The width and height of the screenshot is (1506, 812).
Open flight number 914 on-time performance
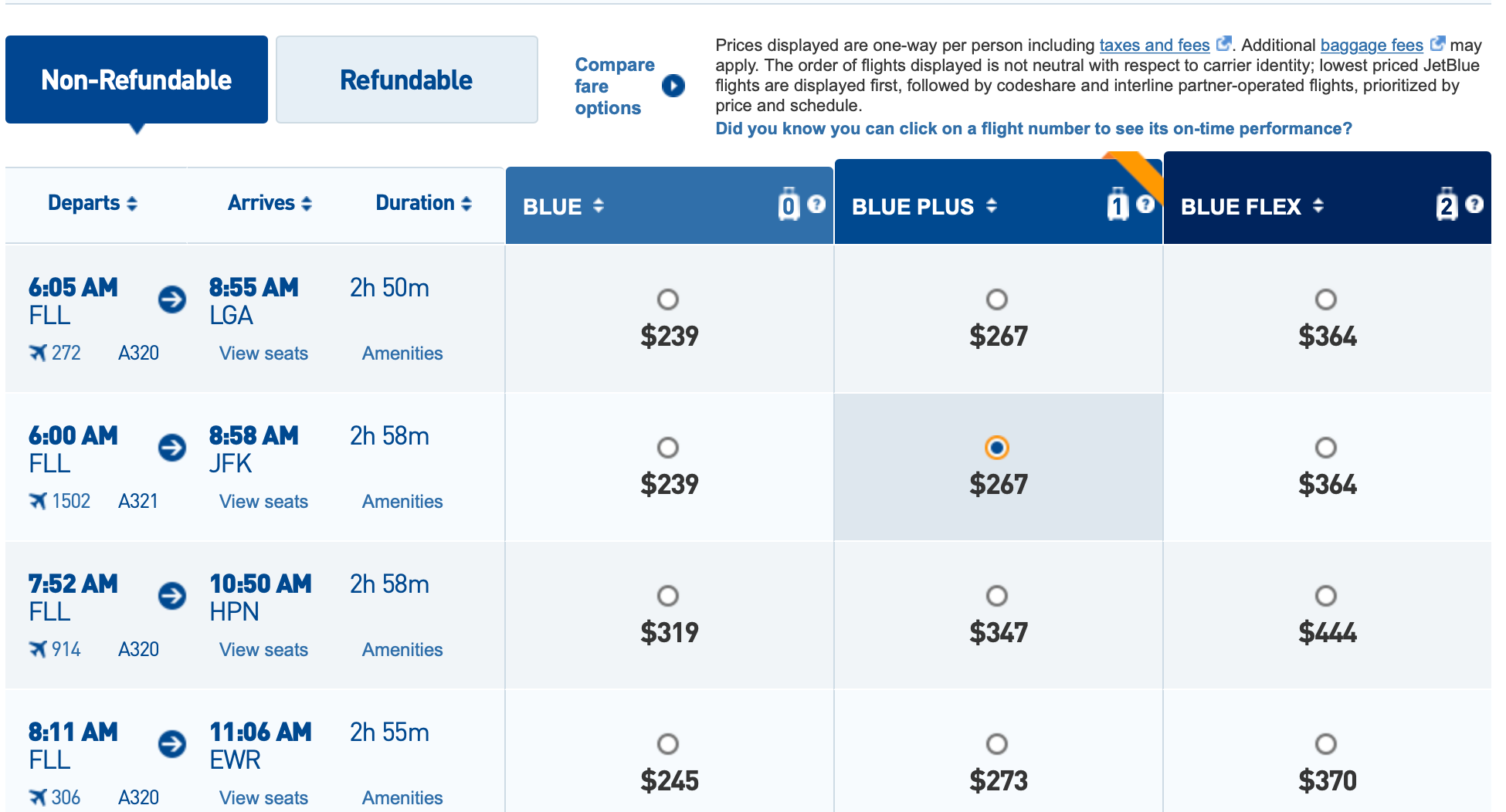point(66,650)
